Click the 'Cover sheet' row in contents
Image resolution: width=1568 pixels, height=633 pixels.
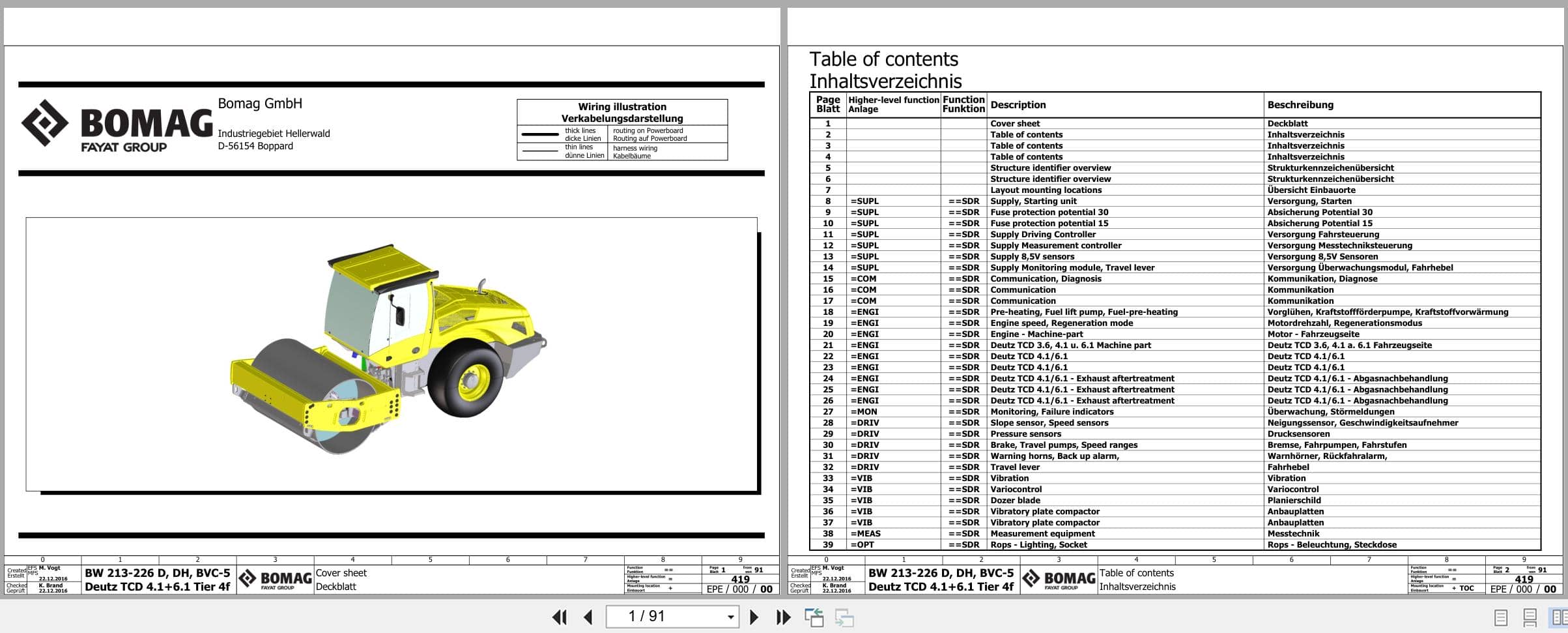point(1175,123)
